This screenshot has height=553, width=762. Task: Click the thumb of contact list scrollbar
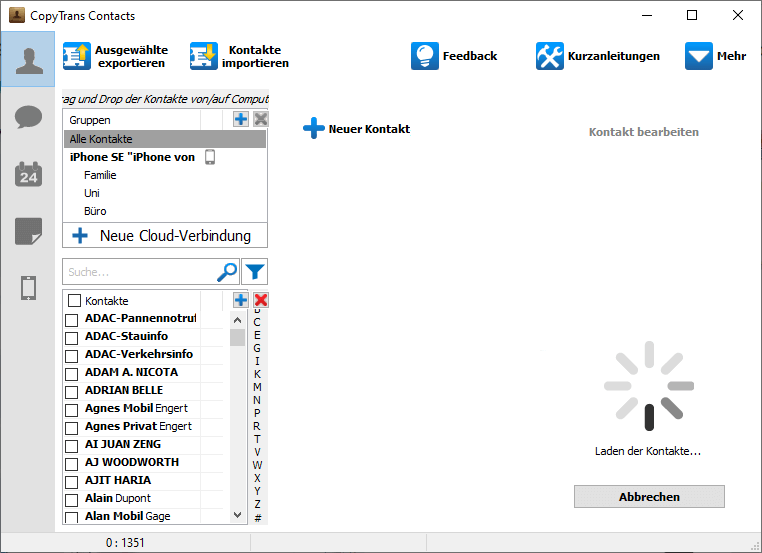237,337
